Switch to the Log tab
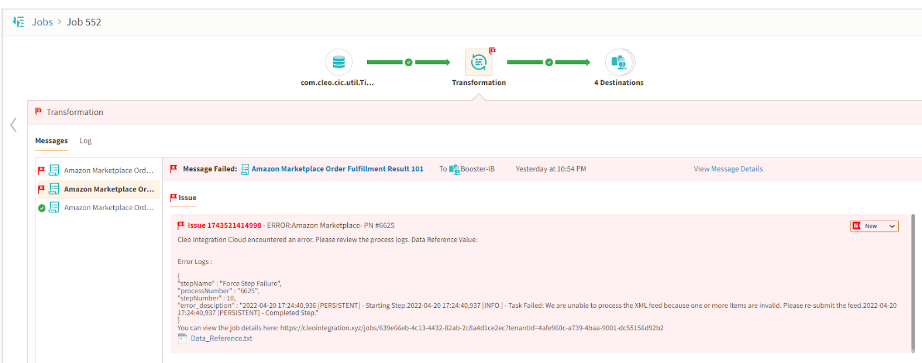This screenshot has height=363, width=922. point(85,141)
